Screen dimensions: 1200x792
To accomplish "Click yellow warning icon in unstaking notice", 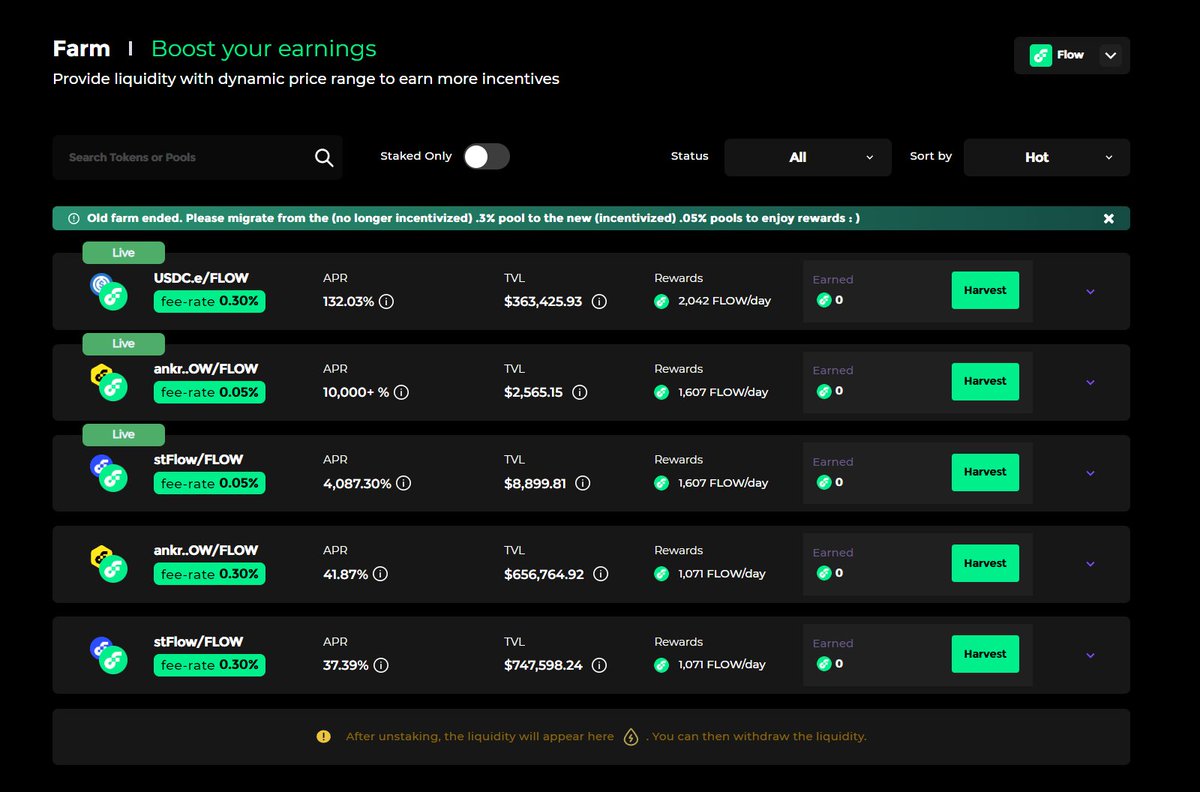I will coord(323,736).
